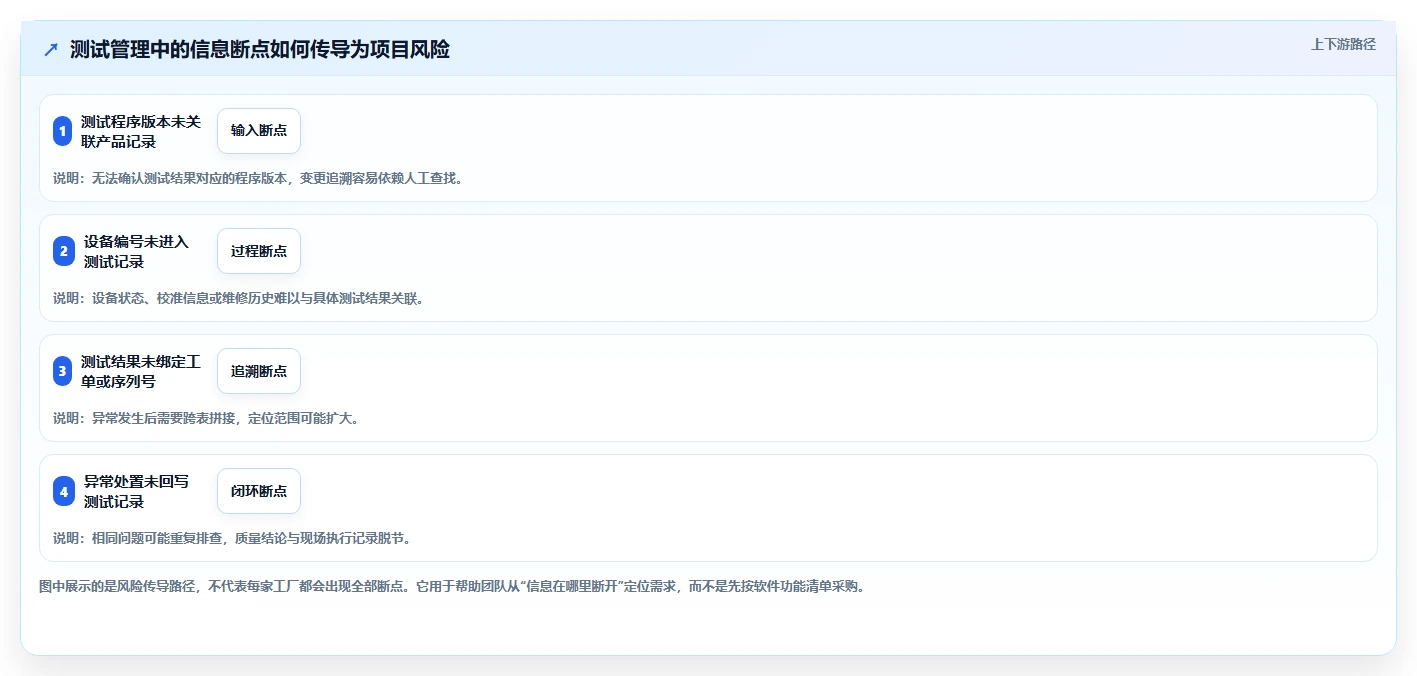Image resolution: width=1417 pixels, height=676 pixels.
Task: Click step number 3 badge
Action: [x=63, y=371]
